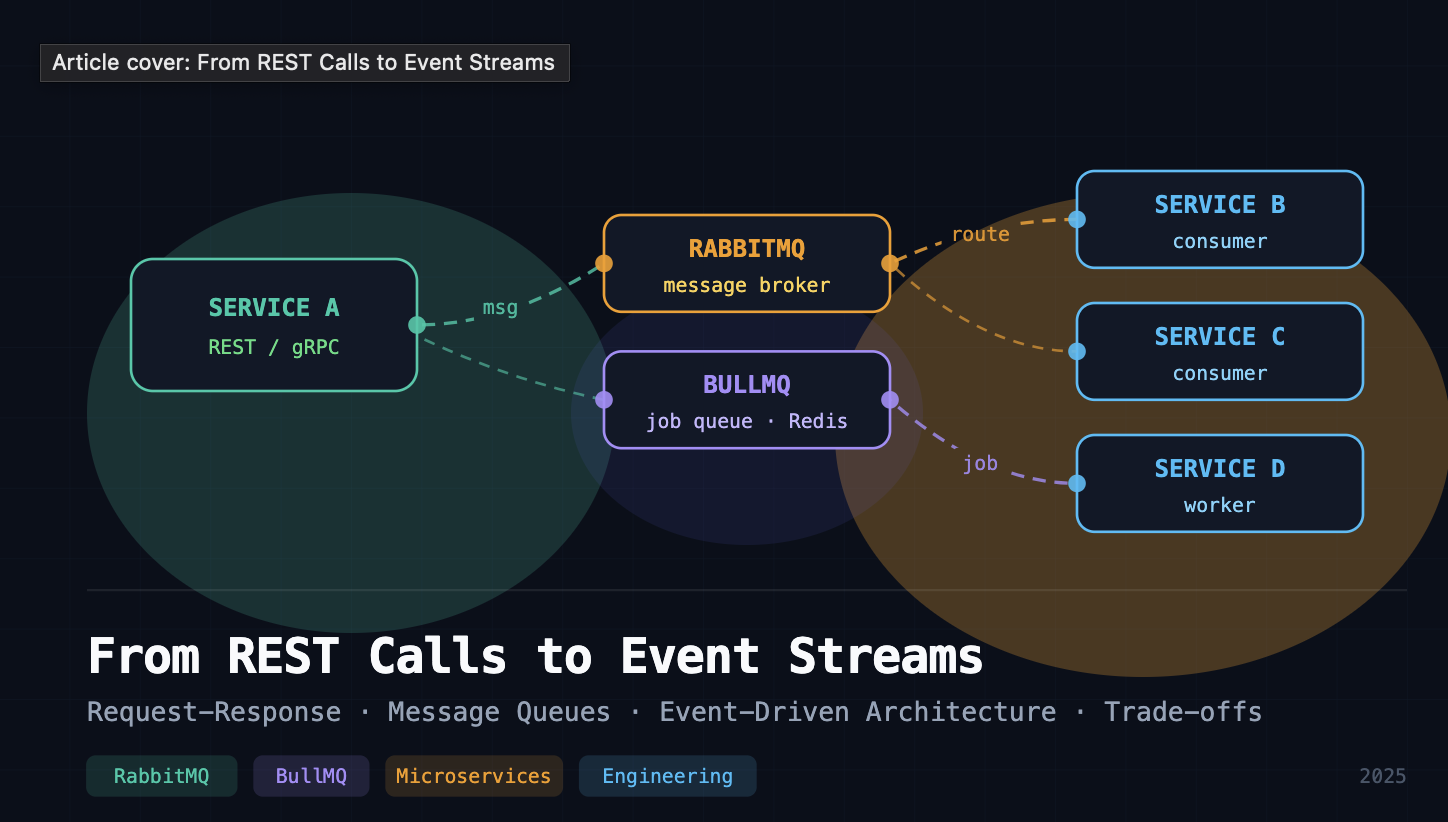Click BullMQ's left purple connector dot
Viewport: 1448px width, 822px height.
pos(604,400)
